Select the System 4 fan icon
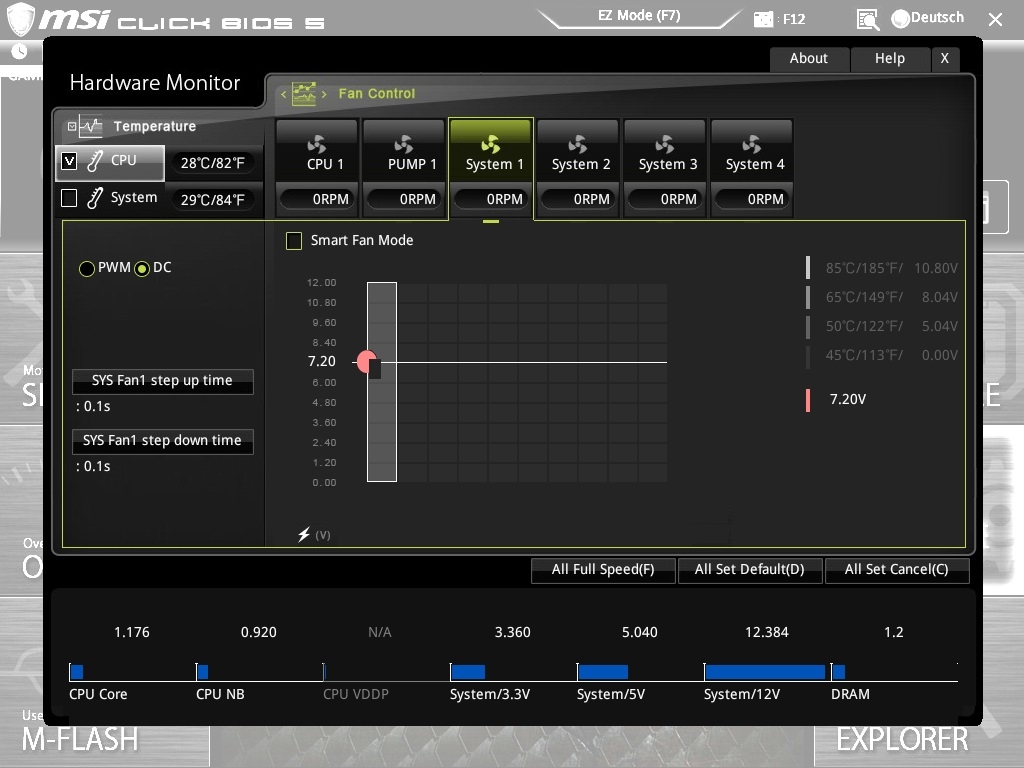Image resolution: width=1024 pixels, height=768 pixels. 752,145
